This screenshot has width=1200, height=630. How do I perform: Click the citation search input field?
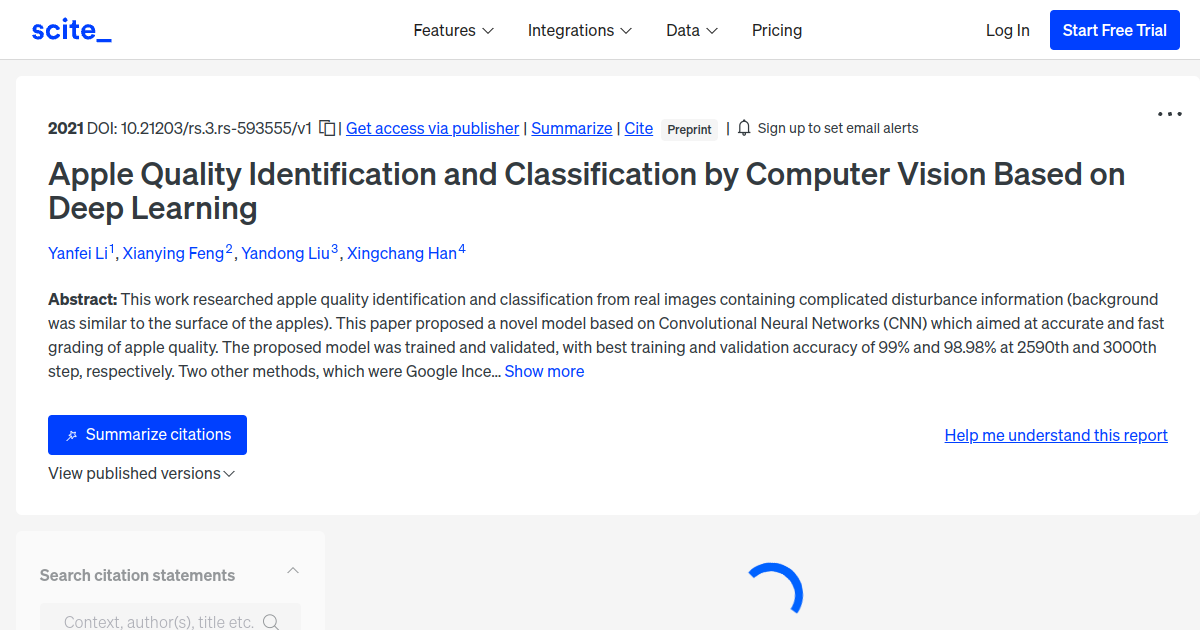[x=160, y=621]
